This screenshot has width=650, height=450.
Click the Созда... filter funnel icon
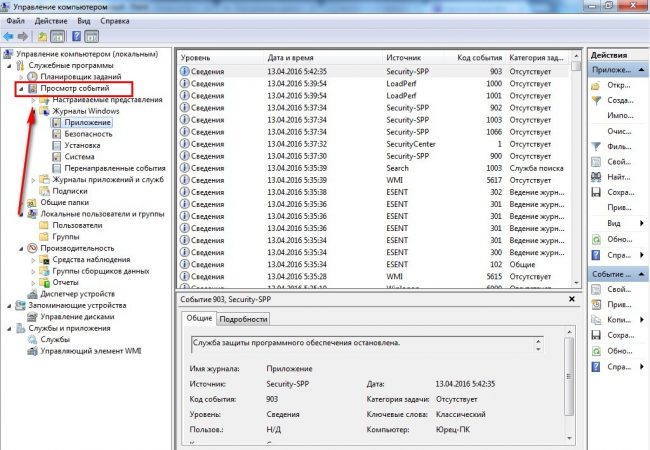coord(596,101)
